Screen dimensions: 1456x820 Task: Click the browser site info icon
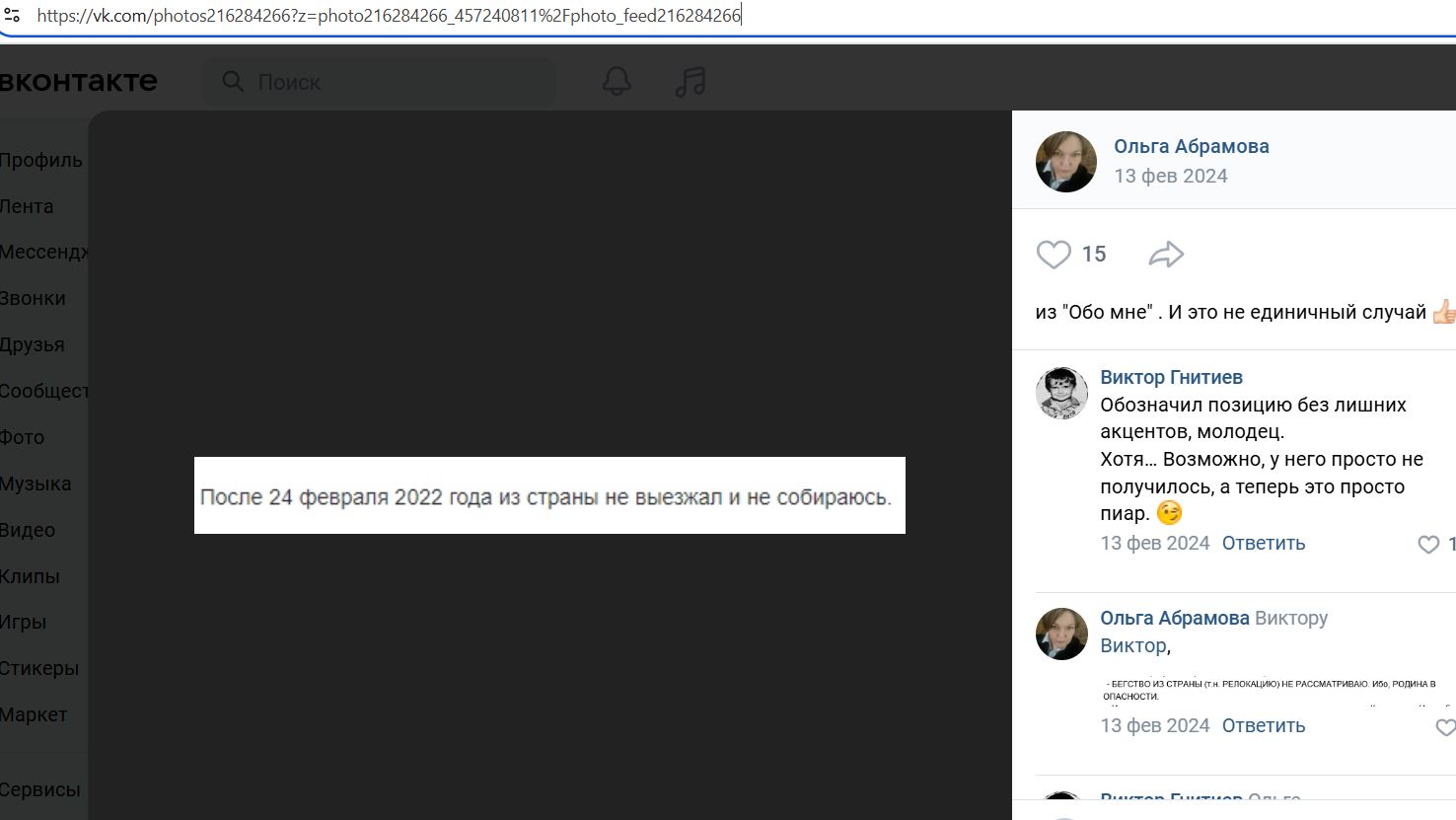[x=12, y=16]
